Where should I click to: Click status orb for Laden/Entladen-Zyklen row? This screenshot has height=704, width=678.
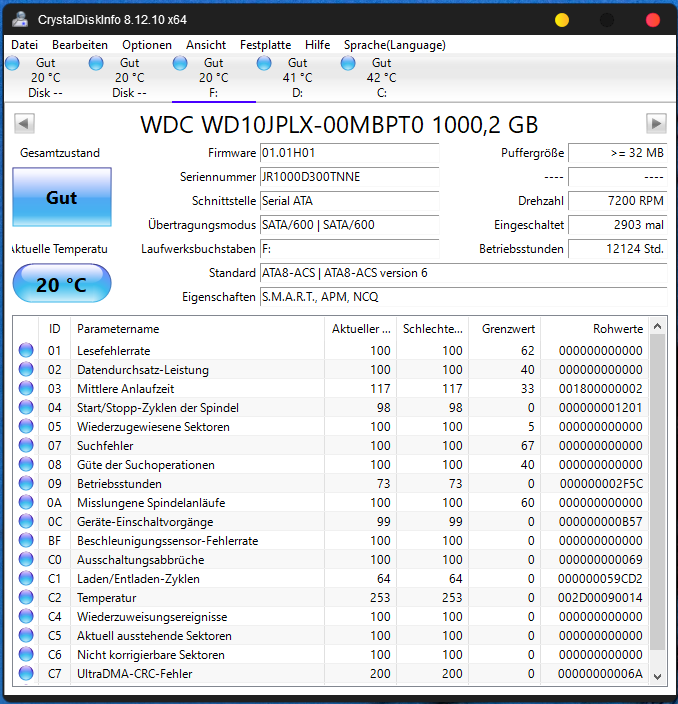pos(26,578)
